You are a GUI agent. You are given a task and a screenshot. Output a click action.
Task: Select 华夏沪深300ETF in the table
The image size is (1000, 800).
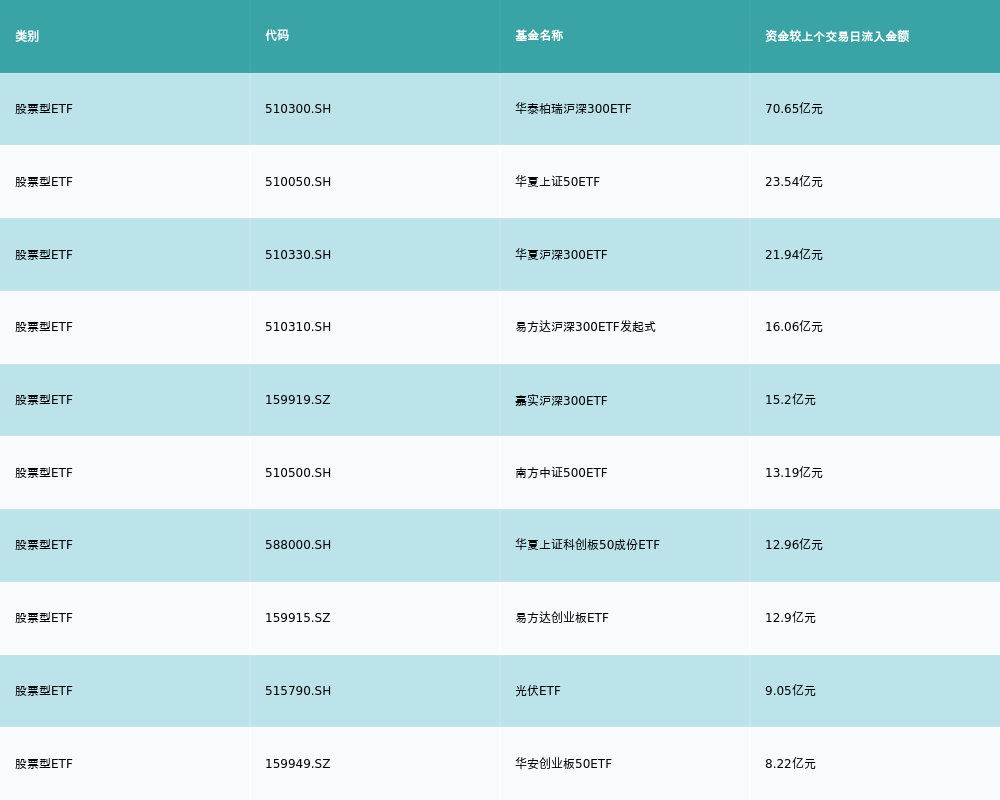561,255
